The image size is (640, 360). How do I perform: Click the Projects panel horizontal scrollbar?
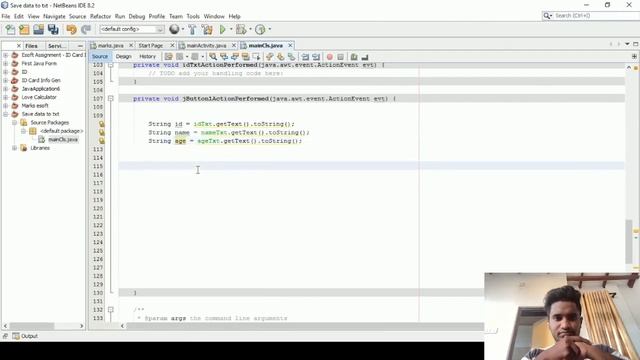[x=32, y=326]
